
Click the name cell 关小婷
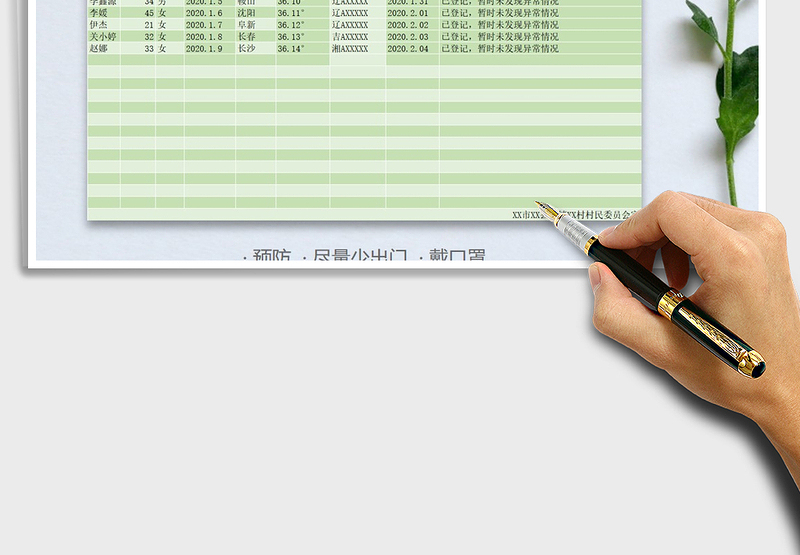coord(103,37)
